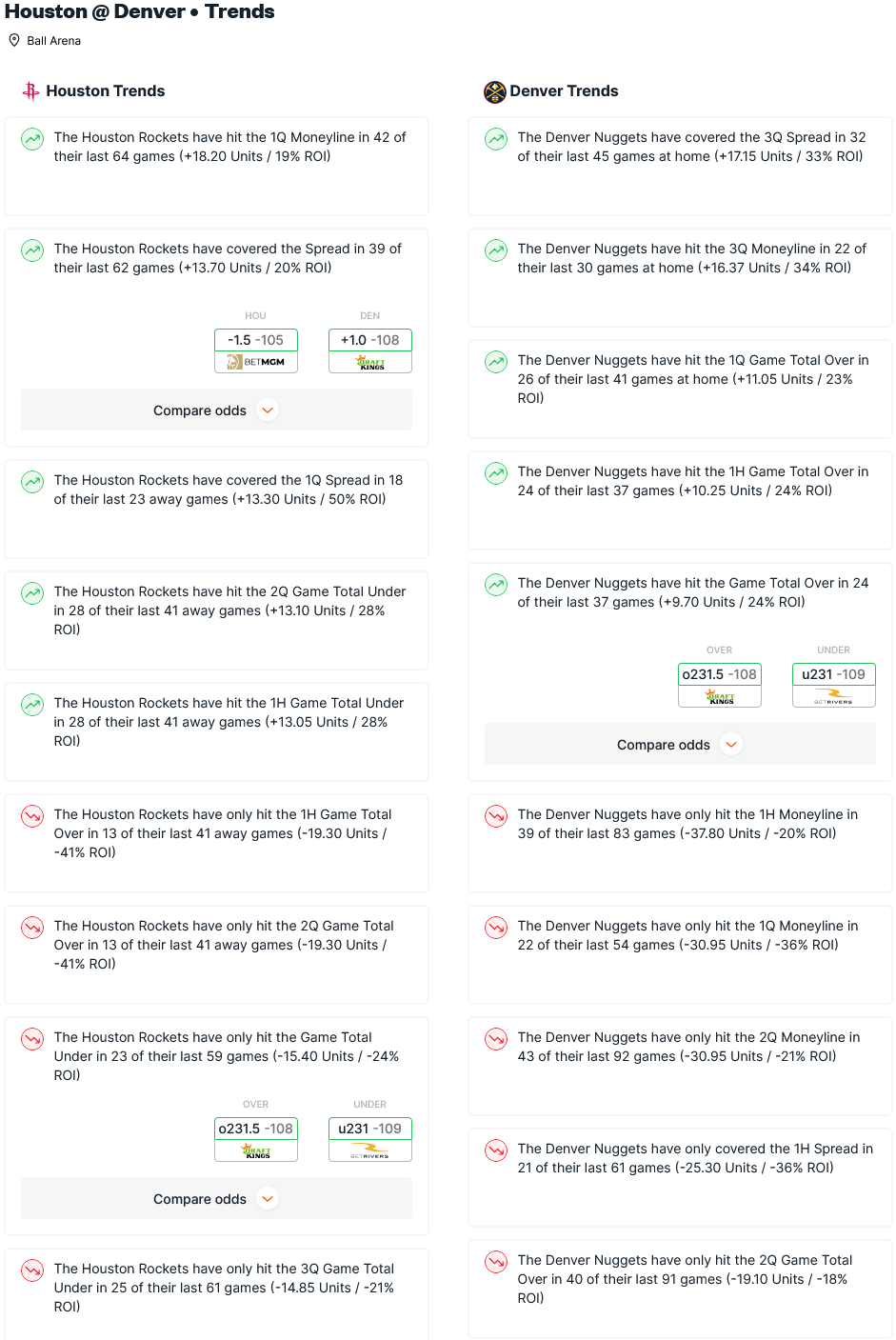Select the DEN +1.0 -108 spread odds
This screenshot has width=896, height=1340.
click(x=370, y=340)
